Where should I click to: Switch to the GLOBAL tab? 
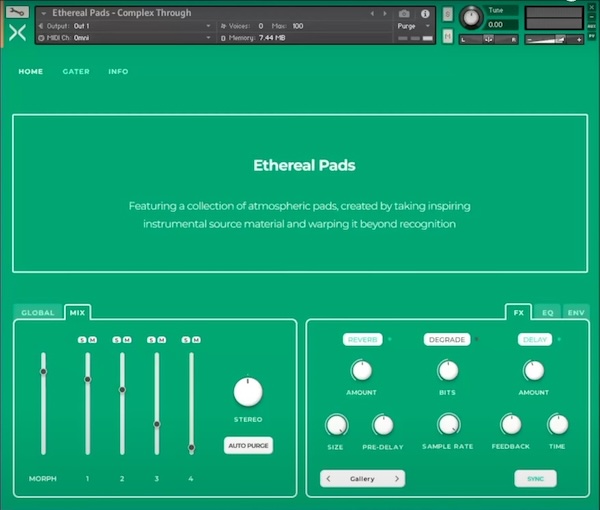(x=38, y=313)
